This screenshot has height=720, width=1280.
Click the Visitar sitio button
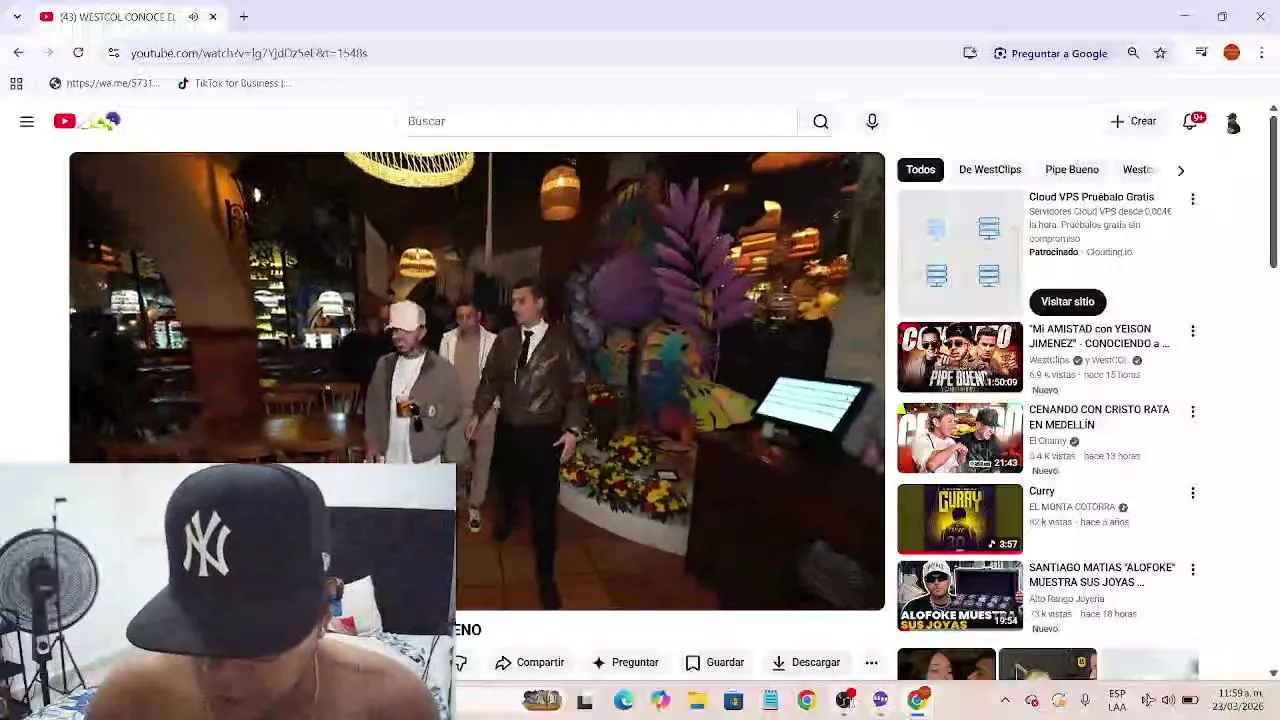pos(1068,302)
